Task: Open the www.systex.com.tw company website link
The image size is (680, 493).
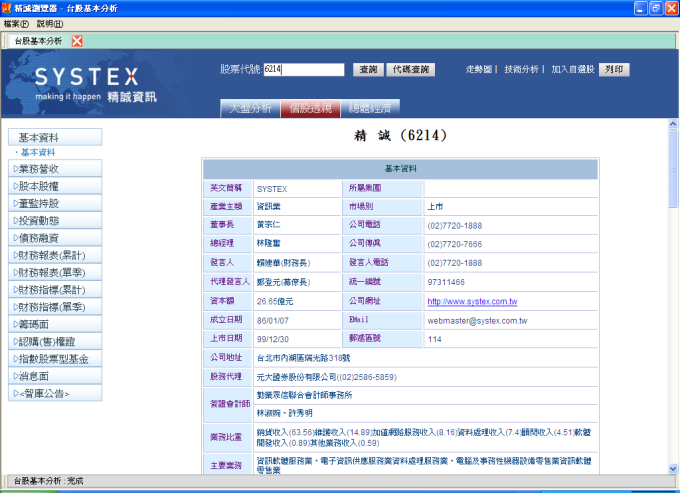Action: 472,301
